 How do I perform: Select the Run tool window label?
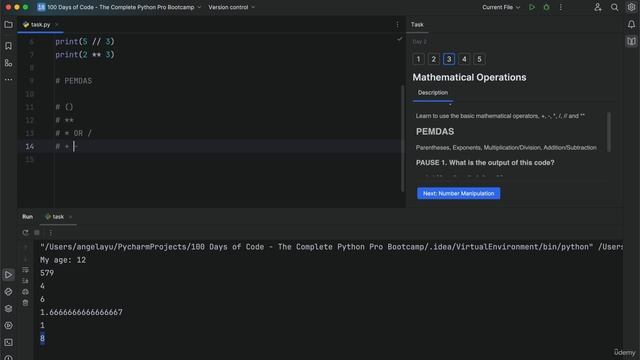[x=27, y=217]
